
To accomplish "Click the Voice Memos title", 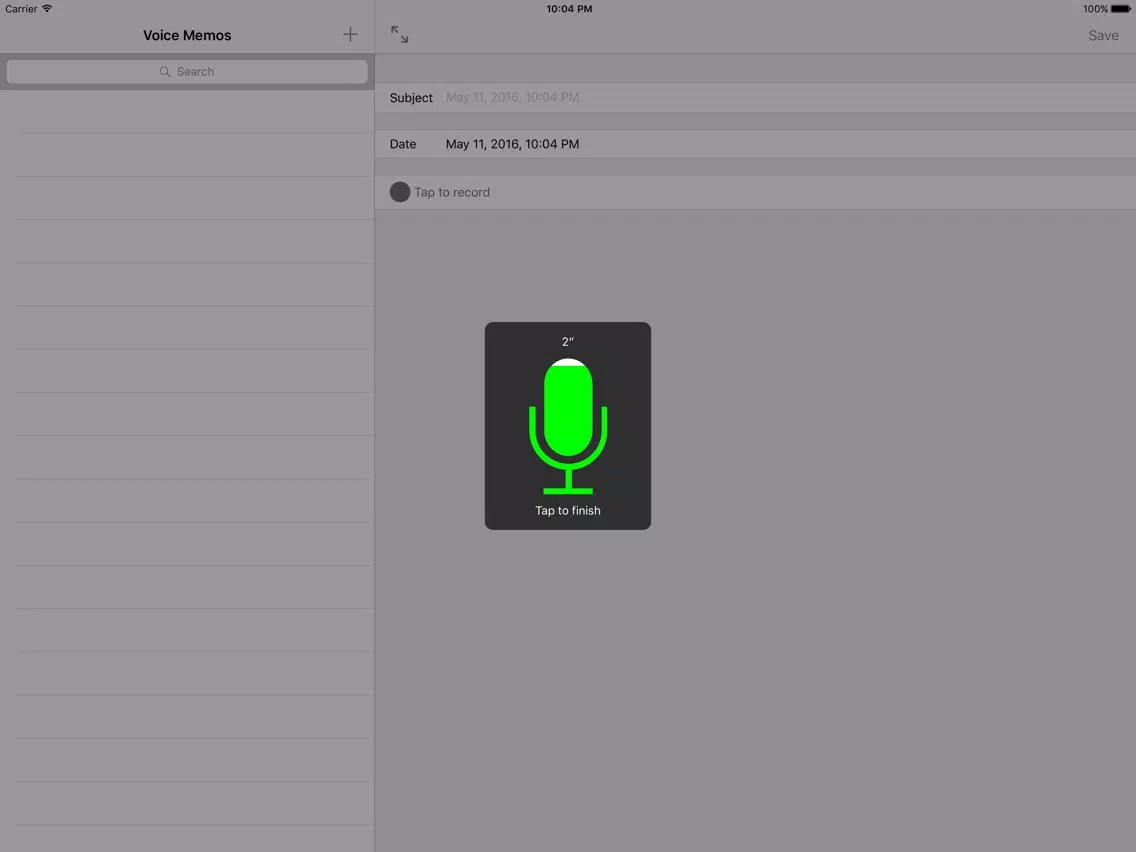I will tap(187, 36).
